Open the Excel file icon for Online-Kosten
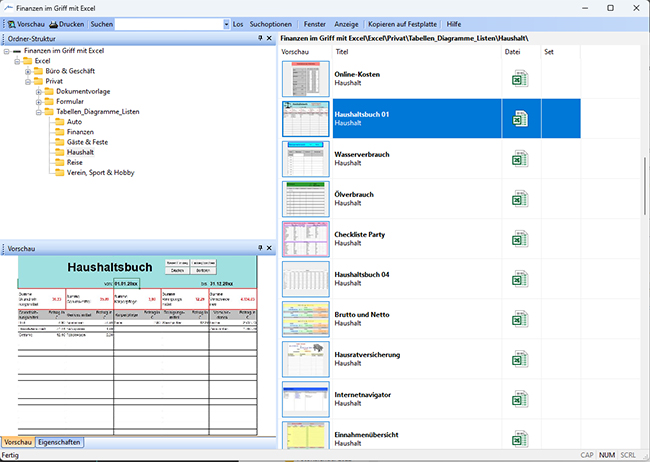Image resolution: width=650 pixels, height=462 pixels. coord(520,79)
